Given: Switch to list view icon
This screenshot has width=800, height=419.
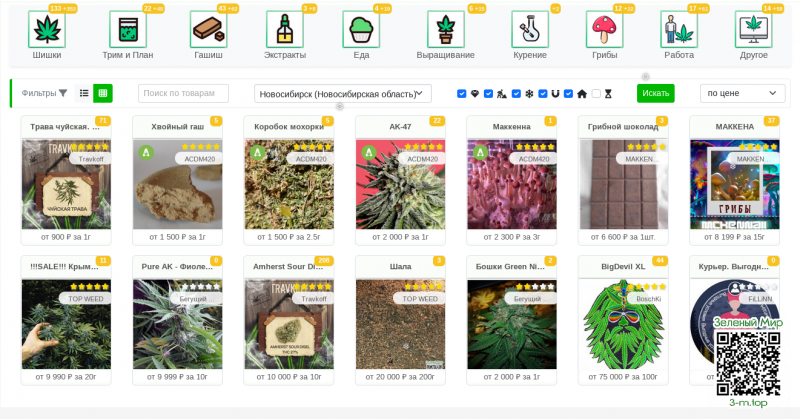Looking at the screenshot, I should [x=84, y=93].
